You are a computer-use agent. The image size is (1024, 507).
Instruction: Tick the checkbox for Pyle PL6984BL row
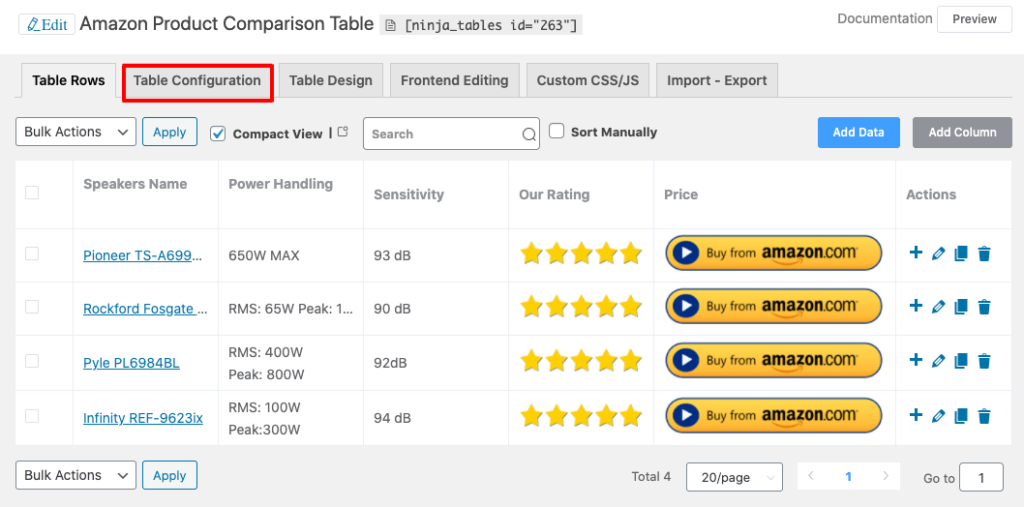click(x=32, y=361)
